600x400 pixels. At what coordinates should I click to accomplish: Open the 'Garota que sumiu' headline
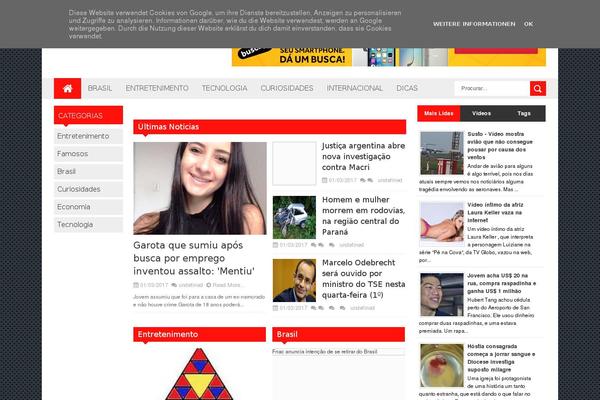point(194,258)
